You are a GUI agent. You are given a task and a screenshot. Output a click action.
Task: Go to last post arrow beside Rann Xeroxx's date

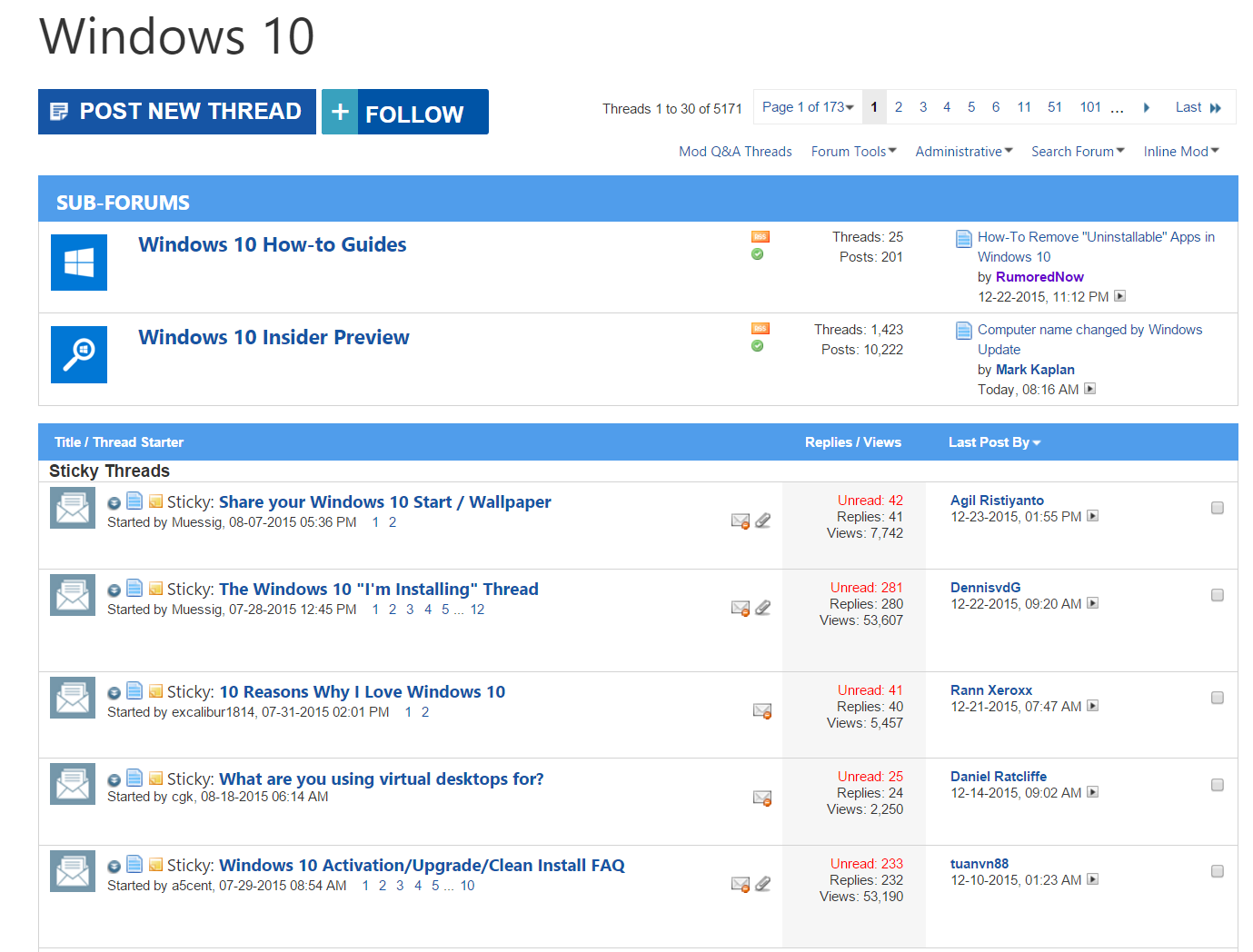pyautogui.click(x=1093, y=706)
